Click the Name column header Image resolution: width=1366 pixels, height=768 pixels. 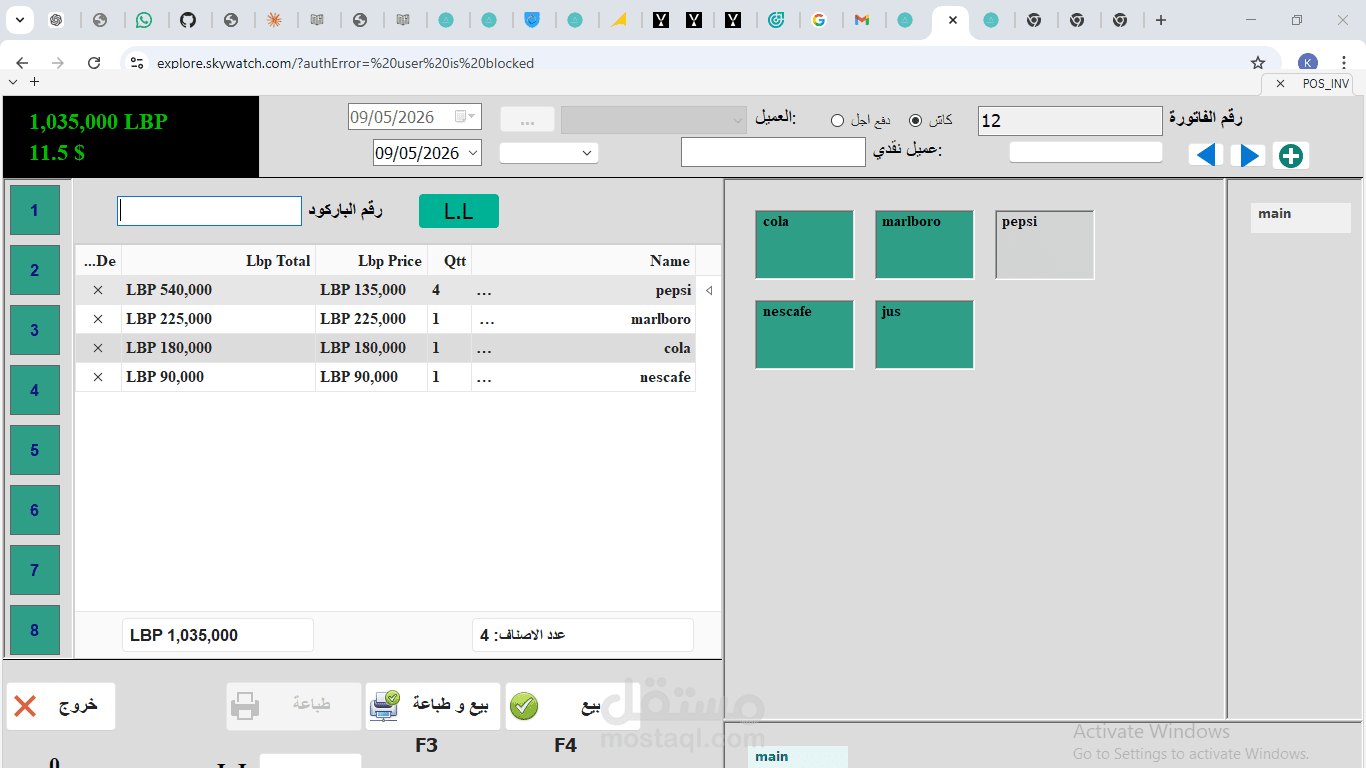(x=583, y=261)
